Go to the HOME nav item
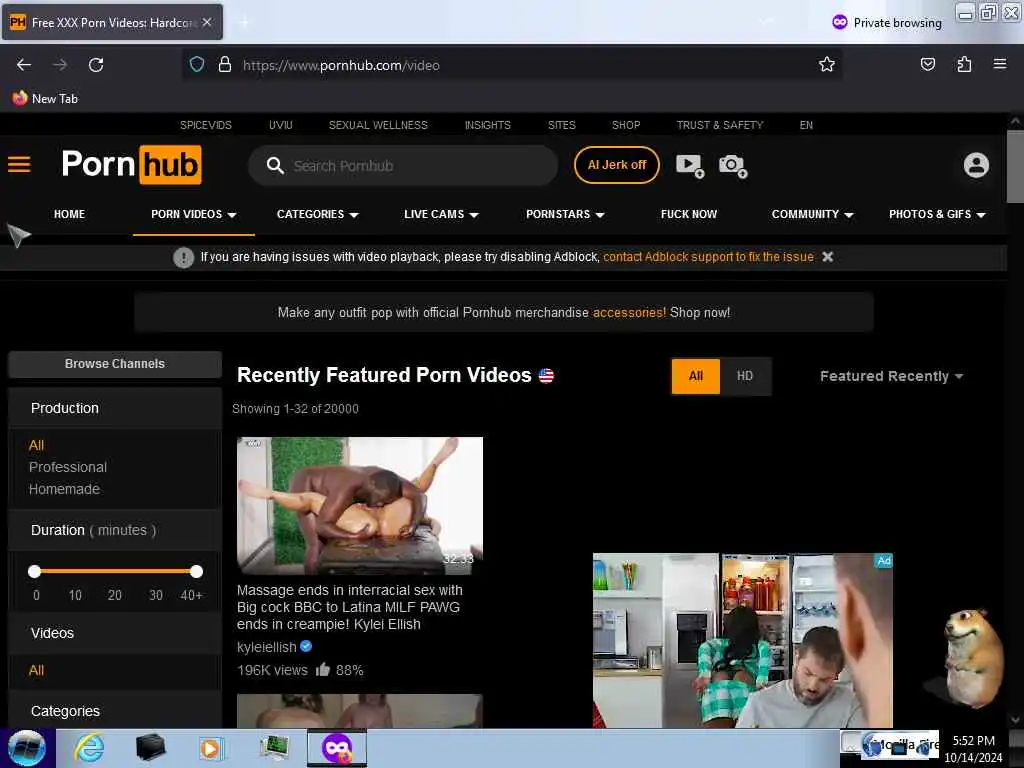The image size is (1024, 768). point(69,214)
